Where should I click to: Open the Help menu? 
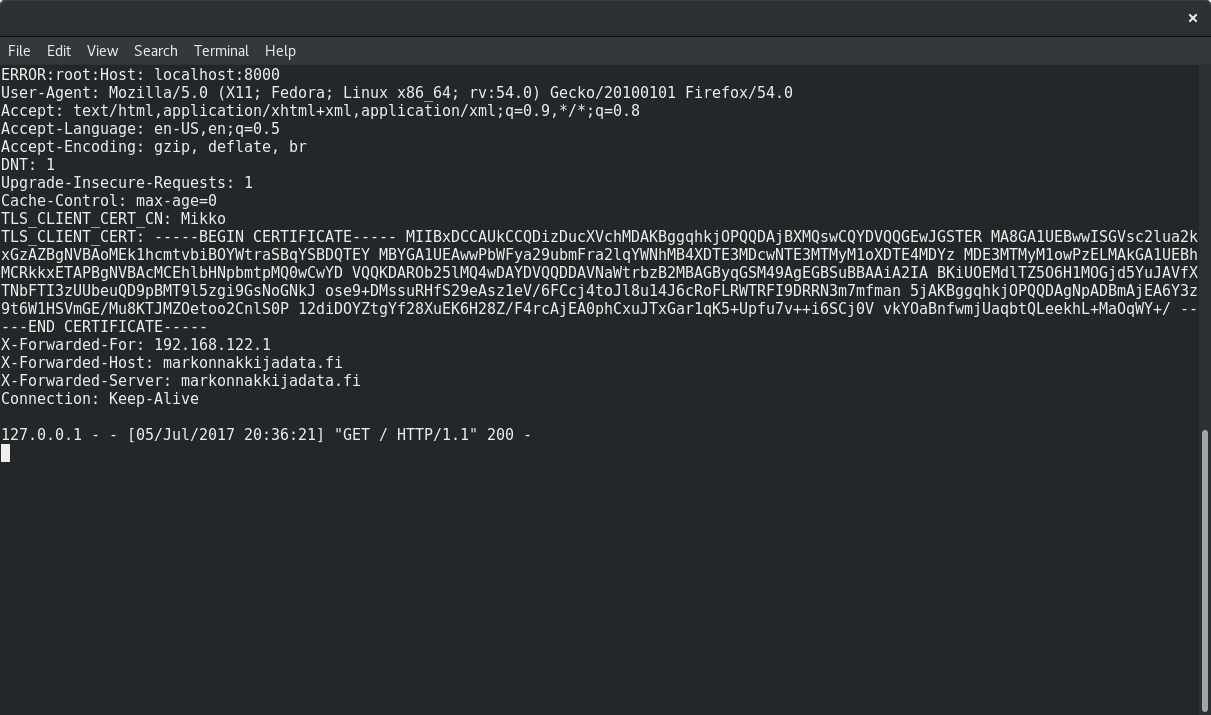(x=280, y=51)
